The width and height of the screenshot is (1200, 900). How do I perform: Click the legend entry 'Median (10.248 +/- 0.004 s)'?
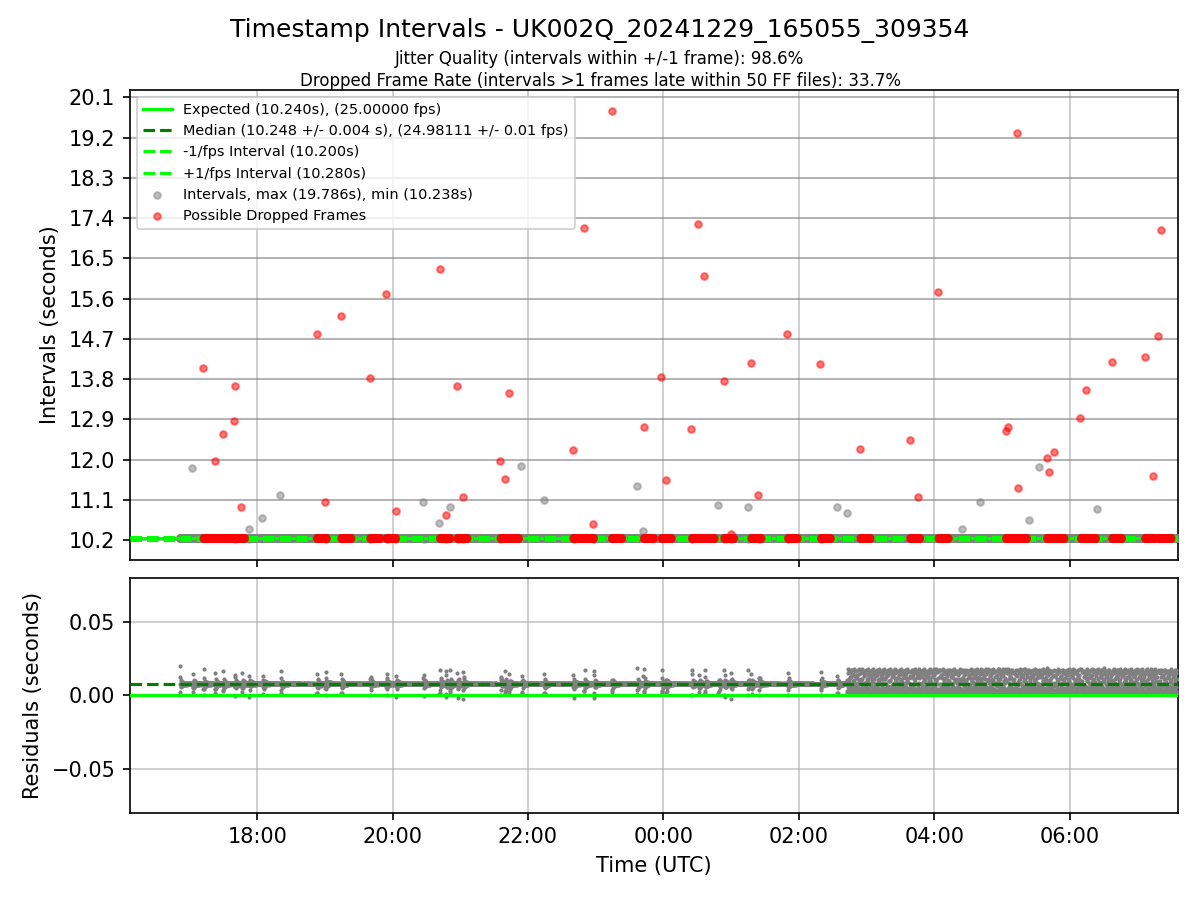[375, 130]
